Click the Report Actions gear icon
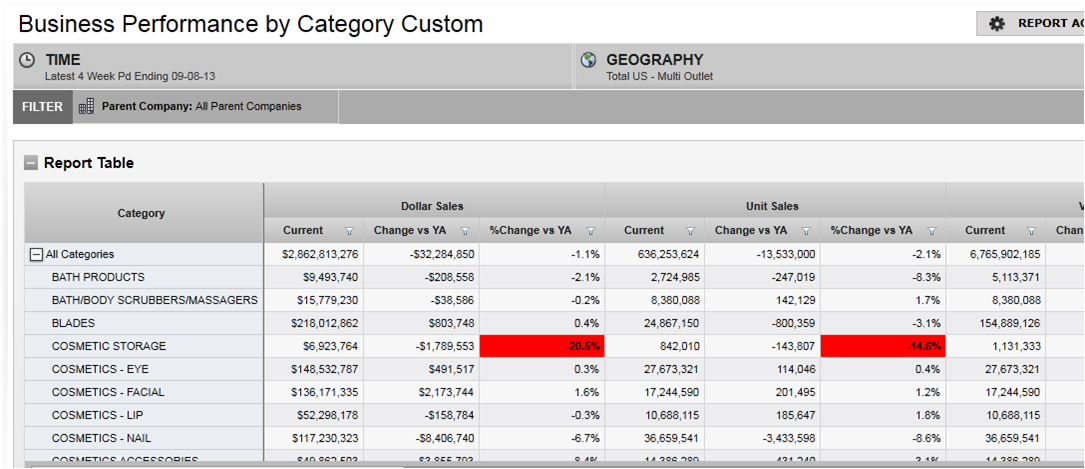The width and height of the screenshot is (1085, 469). (x=996, y=24)
